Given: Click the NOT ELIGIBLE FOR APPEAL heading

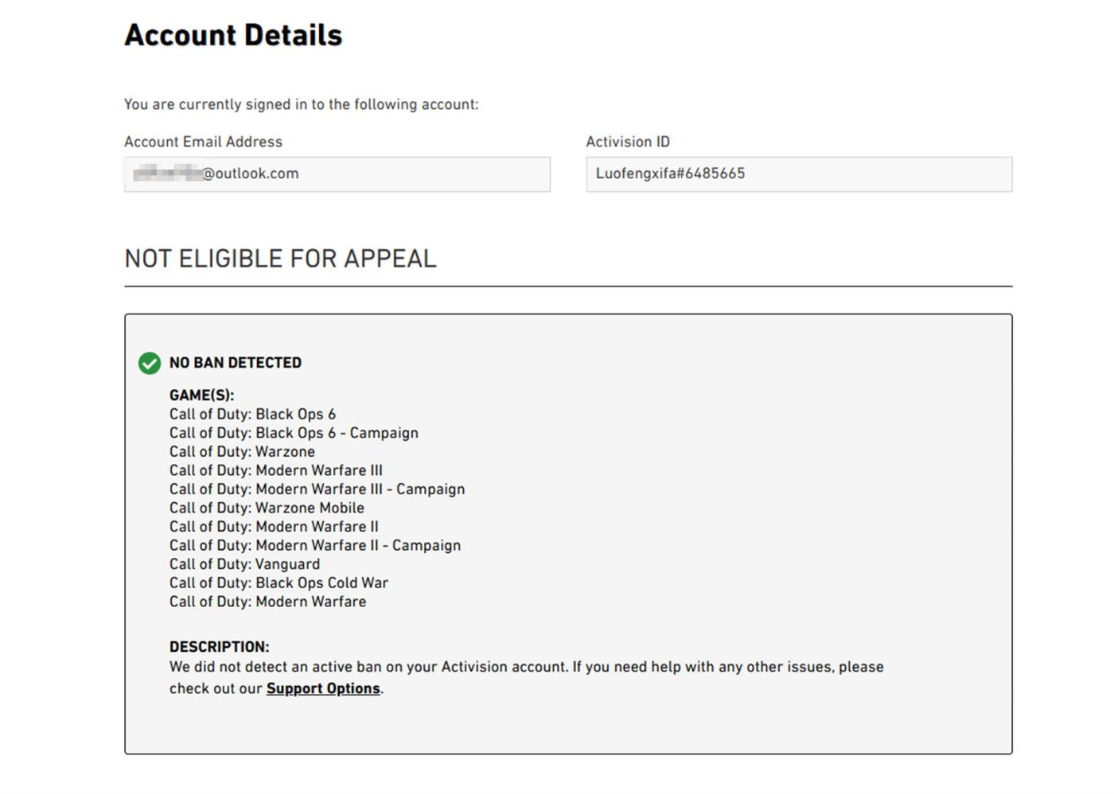Looking at the screenshot, I should [281, 259].
